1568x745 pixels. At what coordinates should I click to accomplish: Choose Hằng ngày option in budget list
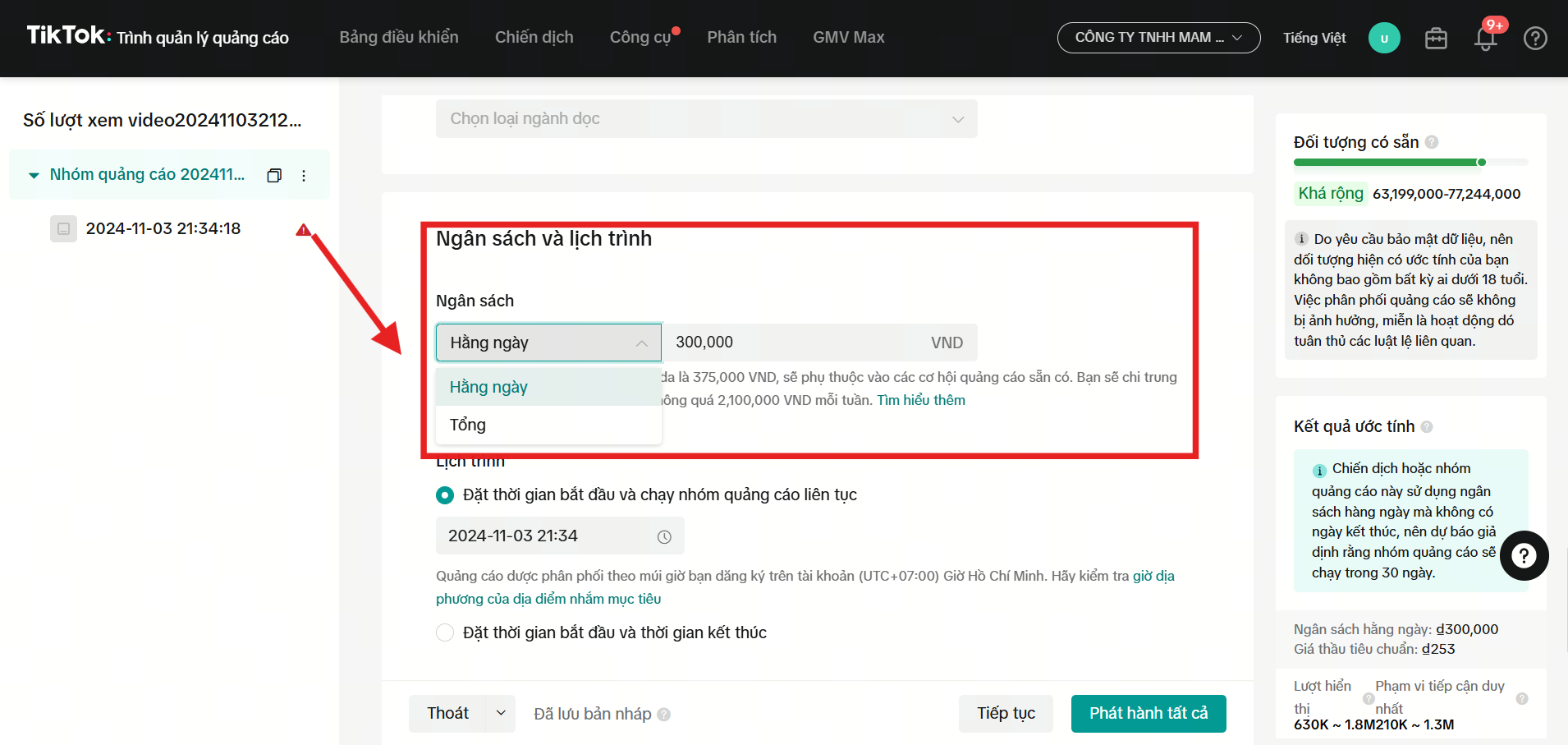(x=548, y=387)
